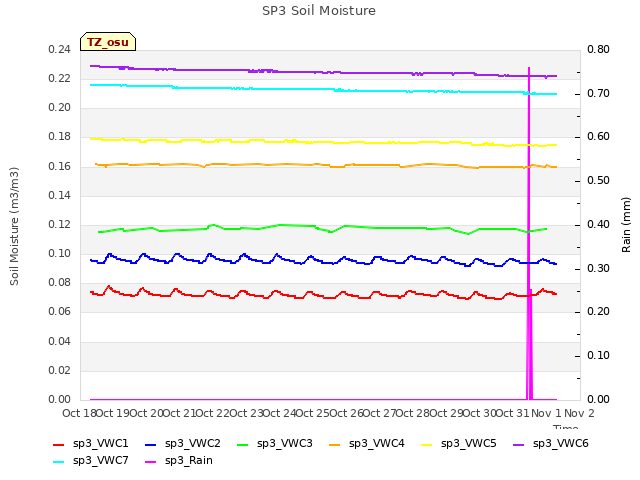
Task: Click the 0.30 right axis tick label
Action: [x=598, y=268]
